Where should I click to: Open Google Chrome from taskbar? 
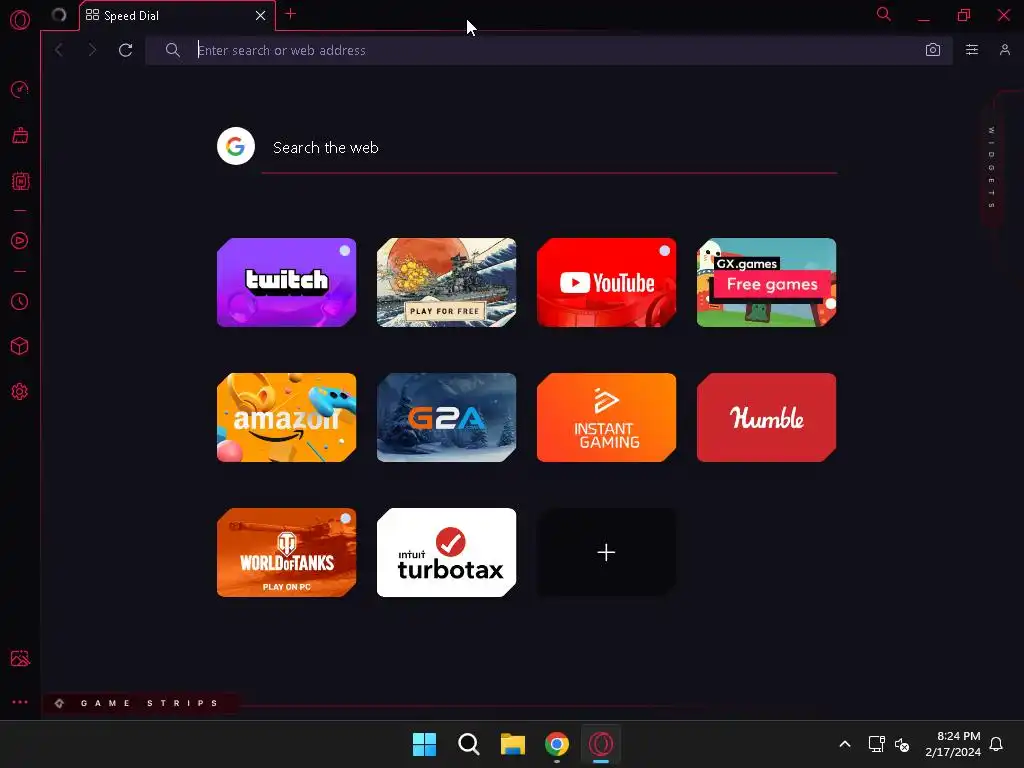(556, 744)
